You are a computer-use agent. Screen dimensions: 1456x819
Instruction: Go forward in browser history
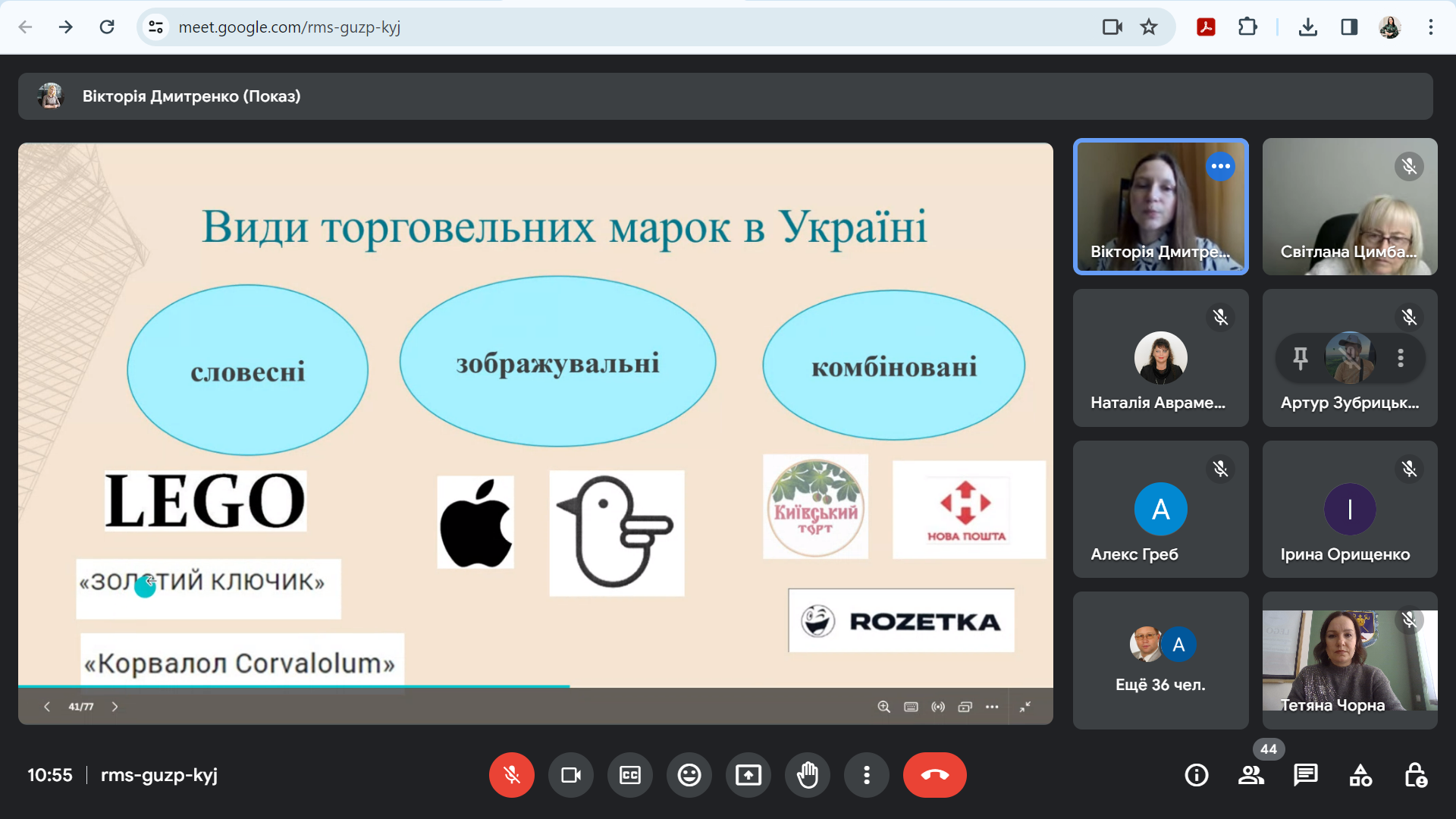pos(66,27)
